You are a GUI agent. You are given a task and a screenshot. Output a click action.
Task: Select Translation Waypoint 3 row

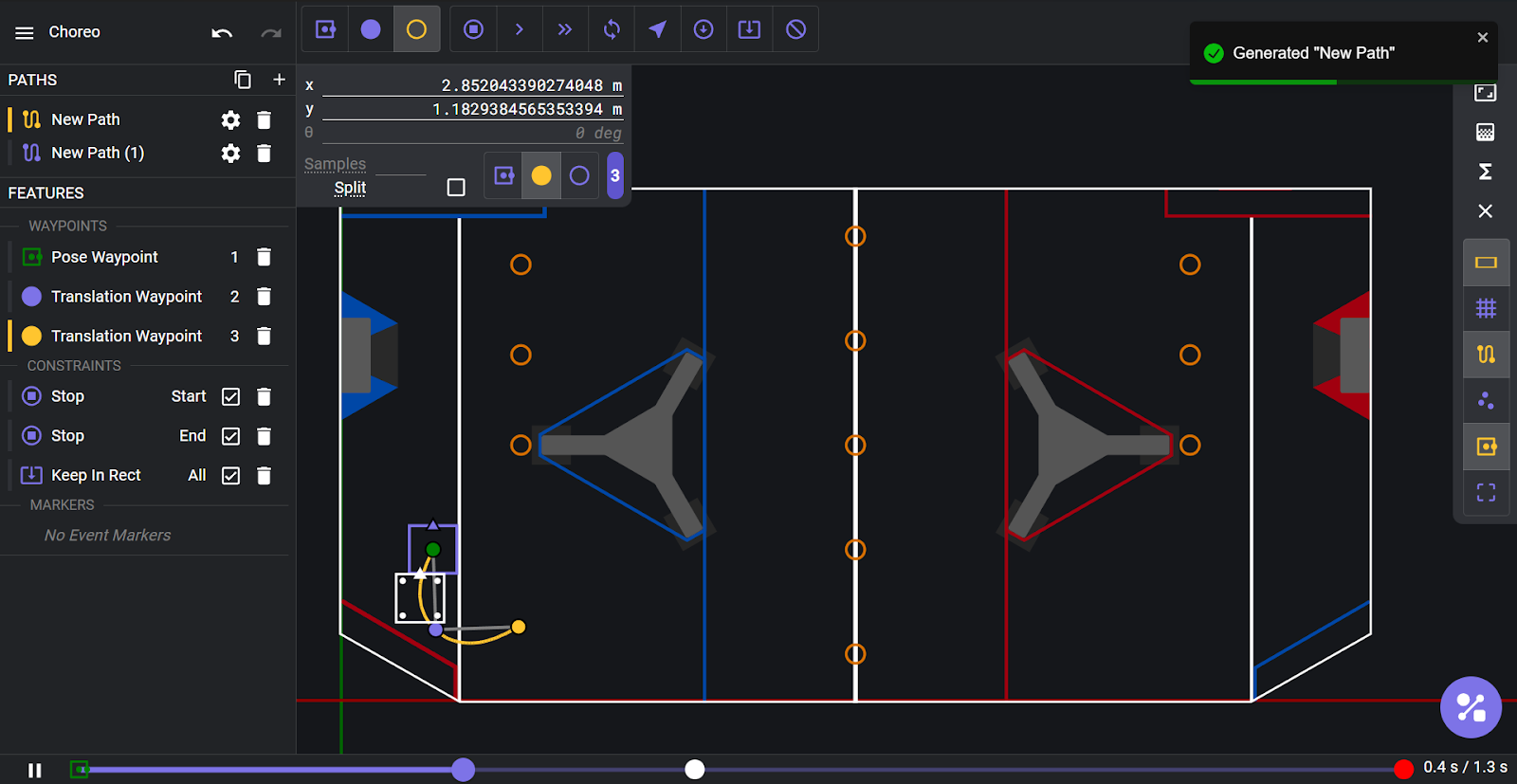point(147,336)
